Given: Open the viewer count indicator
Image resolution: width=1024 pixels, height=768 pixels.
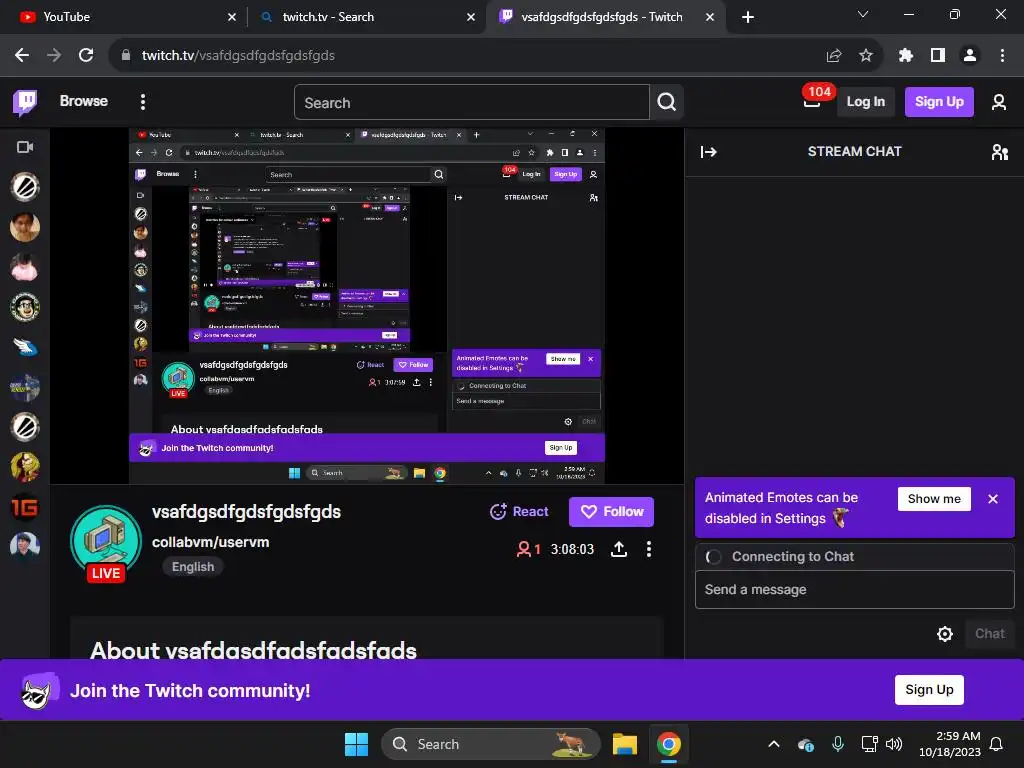Looking at the screenshot, I should click(528, 549).
